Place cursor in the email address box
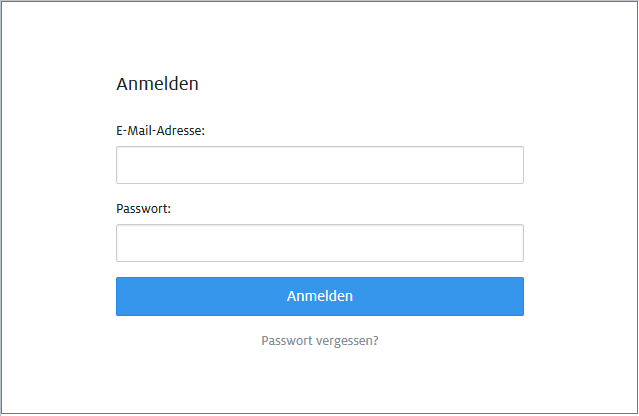The width and height of the screenshot is (639, 416). [319, 165]
